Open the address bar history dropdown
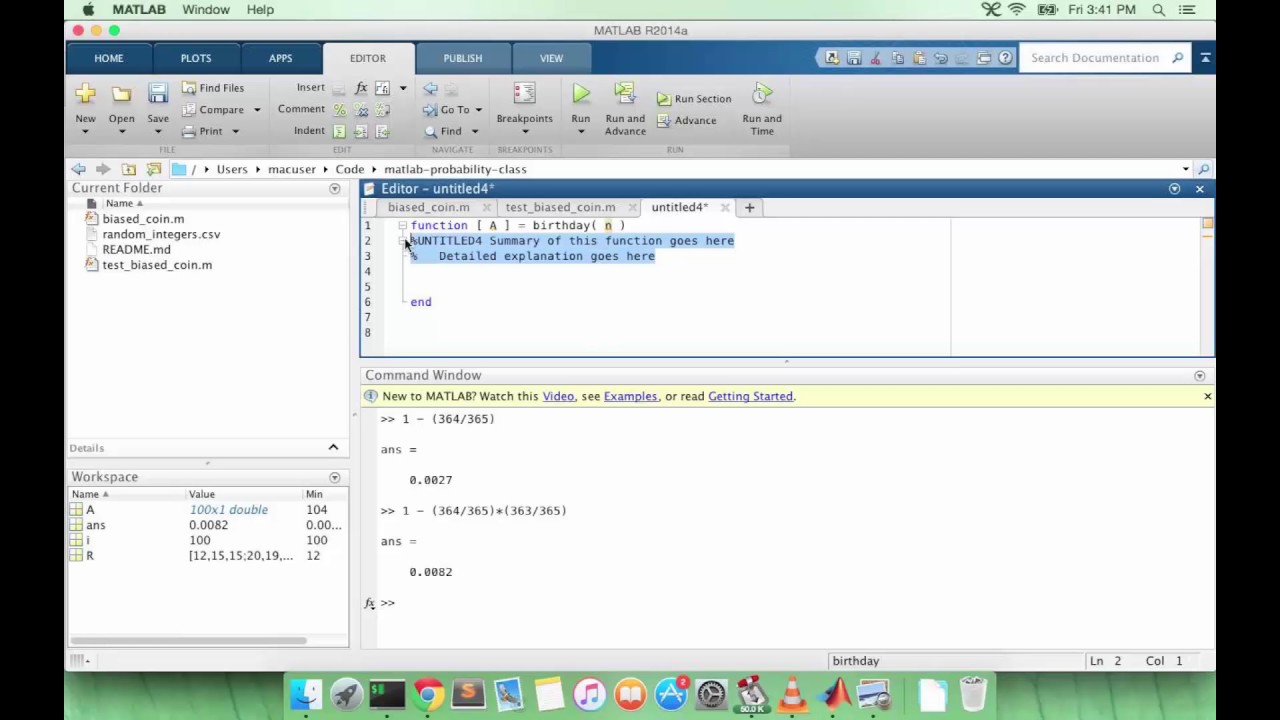Image resolution: width=1280 pixels, height=720 pixels. [x=1186, y=169]
